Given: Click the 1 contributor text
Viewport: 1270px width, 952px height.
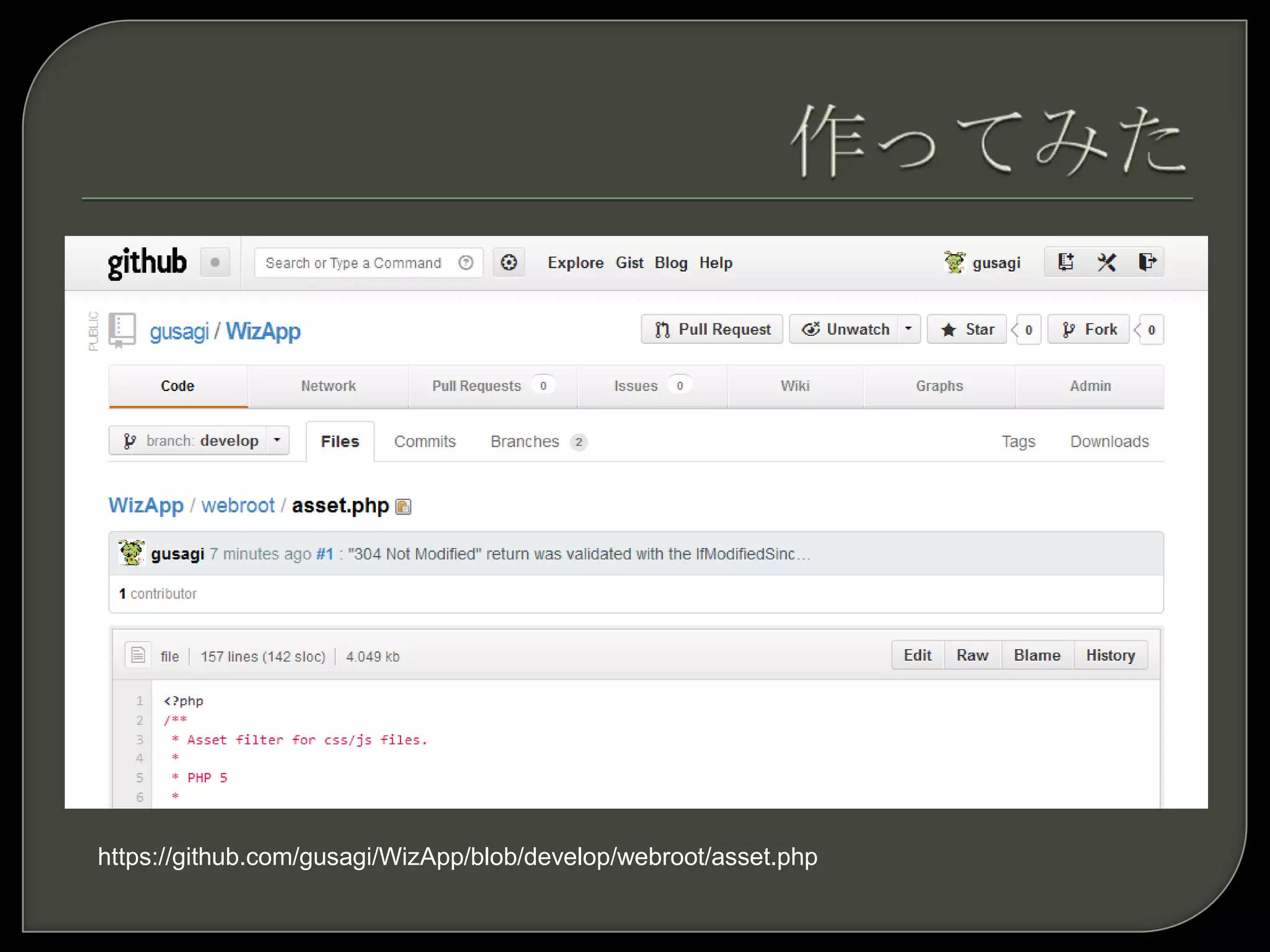Looking at the screenshot, I should click(158, 594).
